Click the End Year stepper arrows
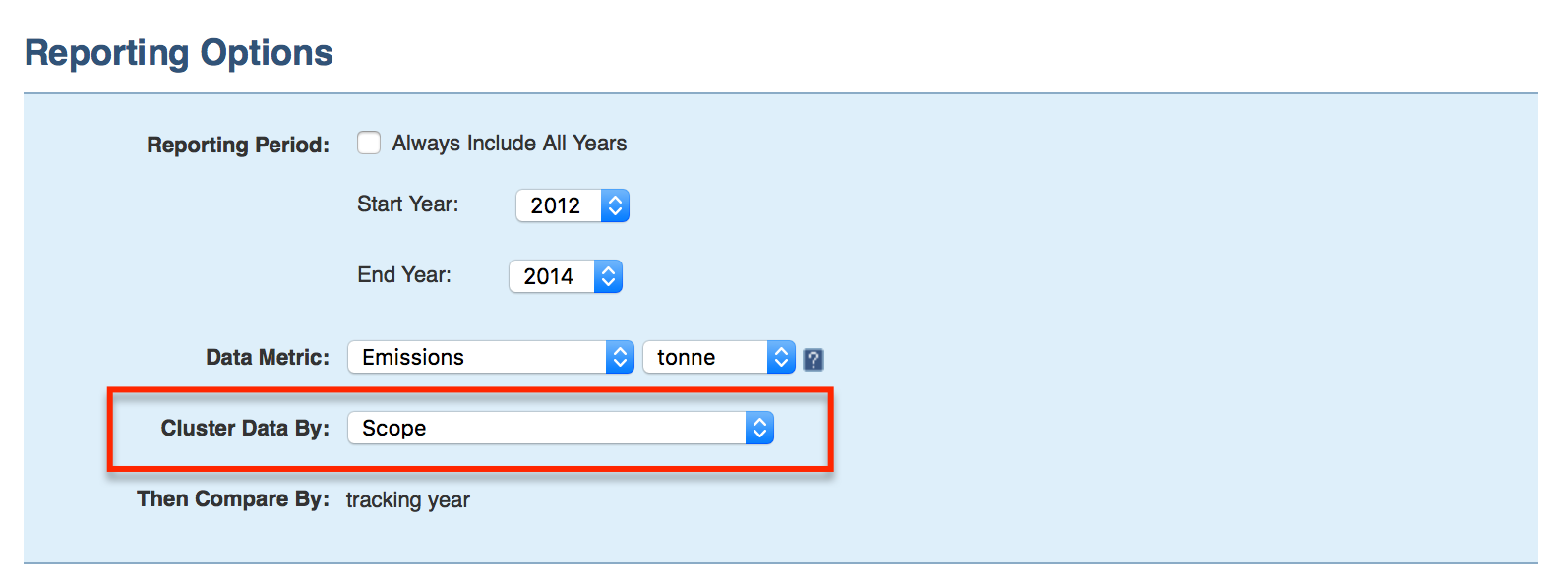Screen dimensions: 1568x582 [x=608, y=276]
